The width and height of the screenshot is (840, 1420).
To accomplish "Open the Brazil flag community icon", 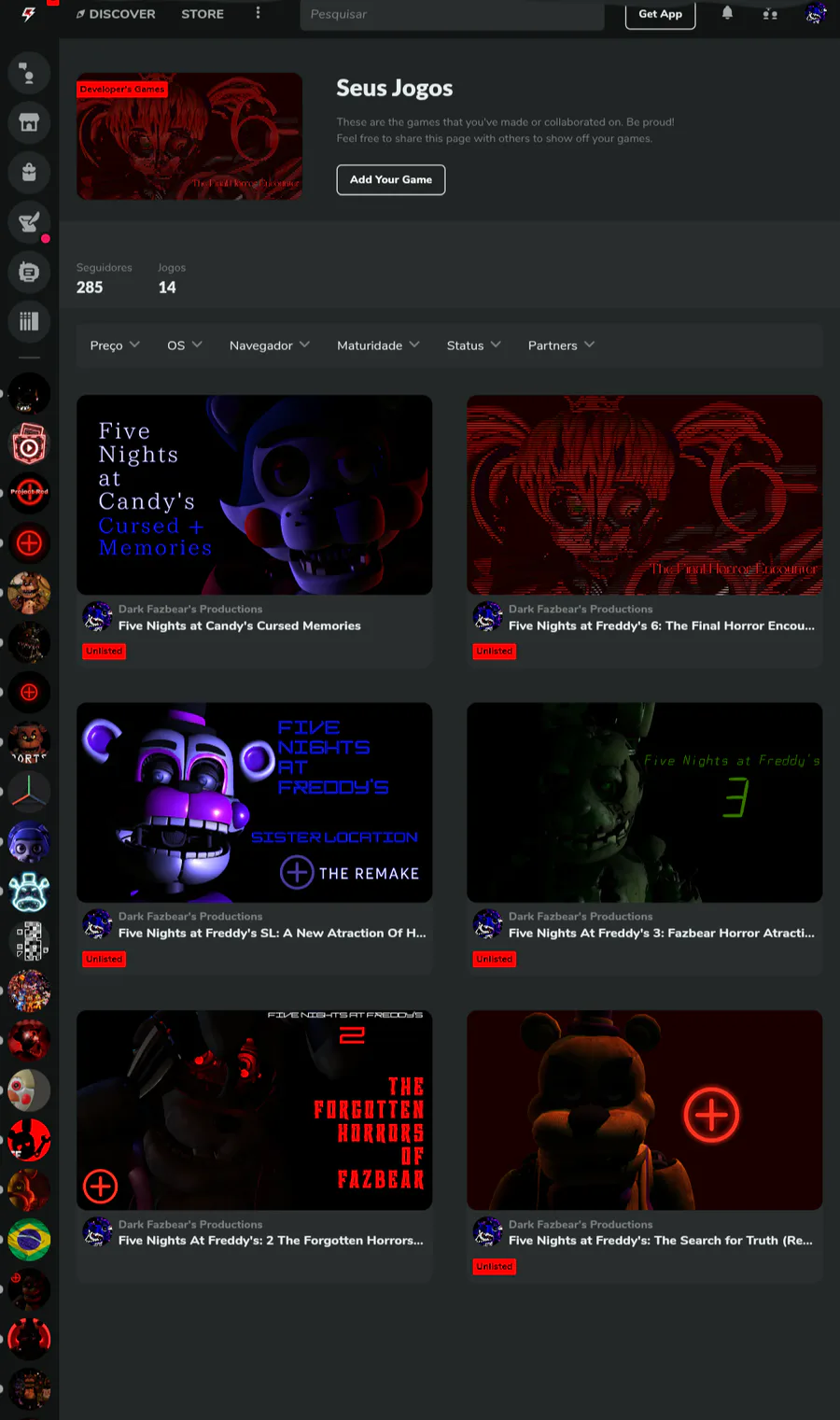I will [29, 1240].
